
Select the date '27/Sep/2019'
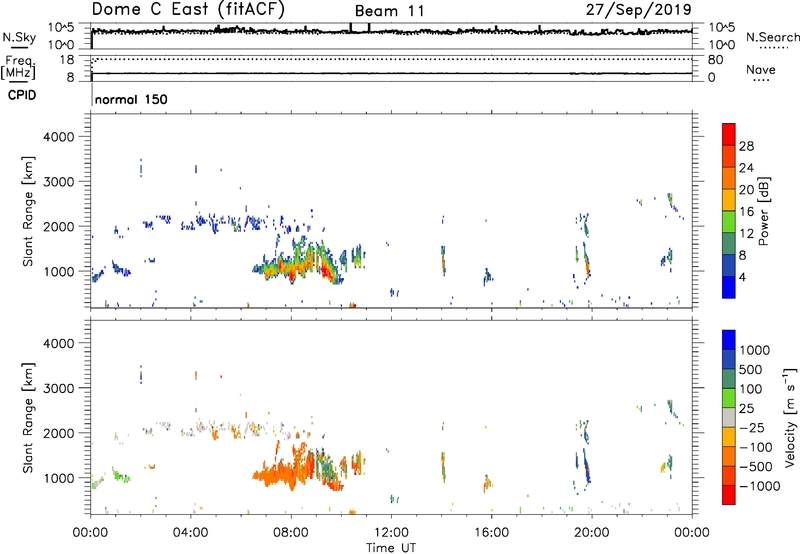pos(638,9)
